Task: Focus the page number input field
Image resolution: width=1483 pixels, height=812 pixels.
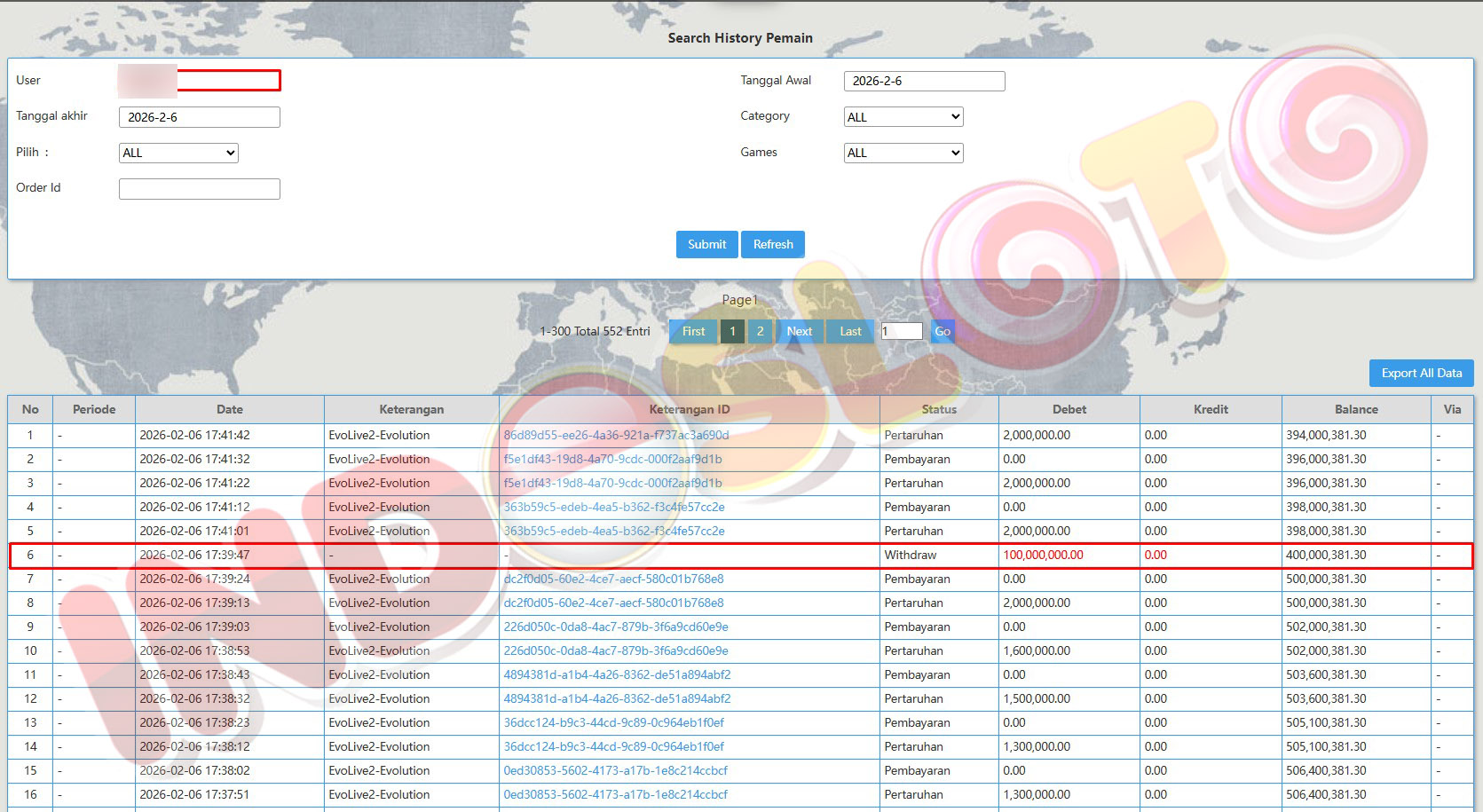Action: pos(901,331)
